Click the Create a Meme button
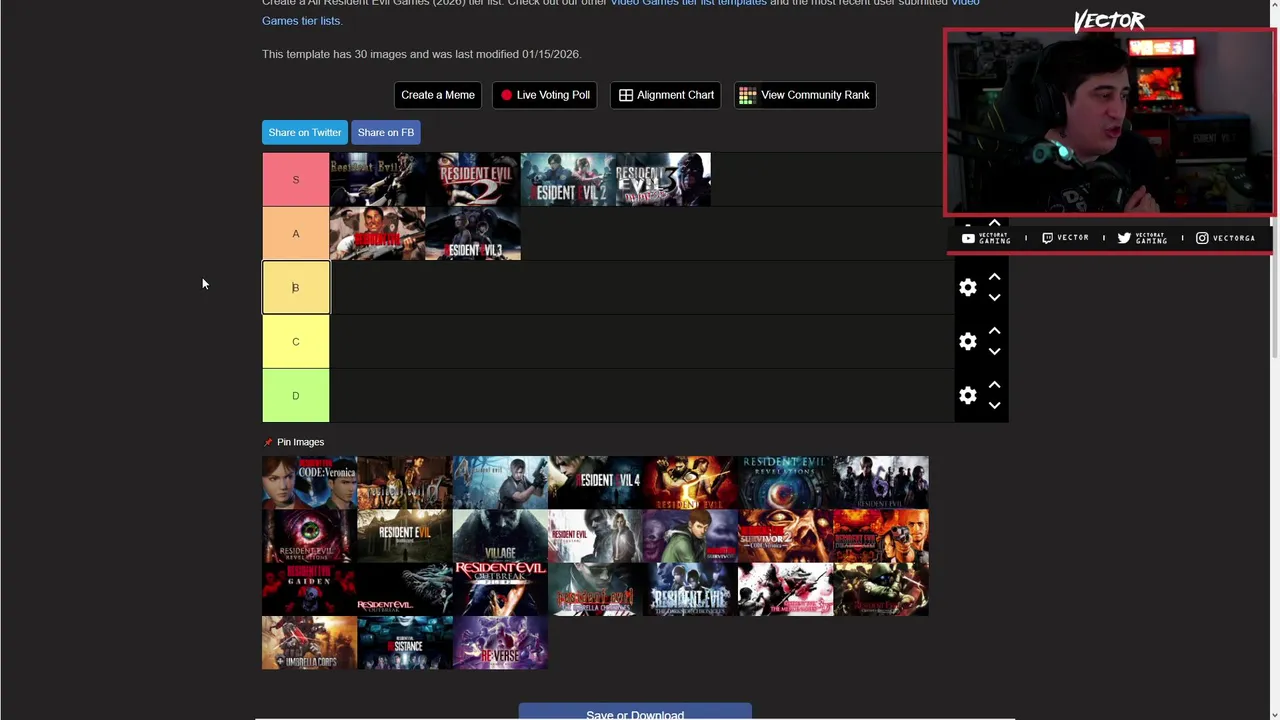This screenshot has height=720, width=1280. [x=438, y=95]
